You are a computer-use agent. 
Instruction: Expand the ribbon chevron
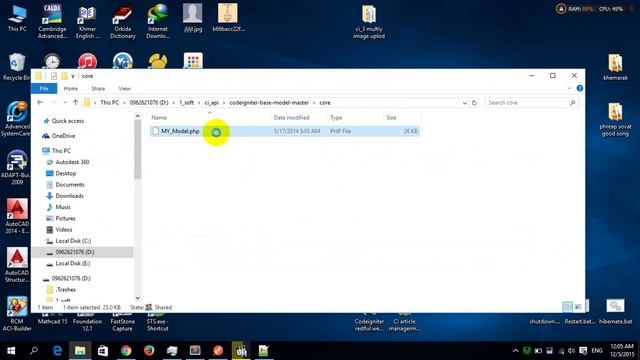[x=569, y=88]
